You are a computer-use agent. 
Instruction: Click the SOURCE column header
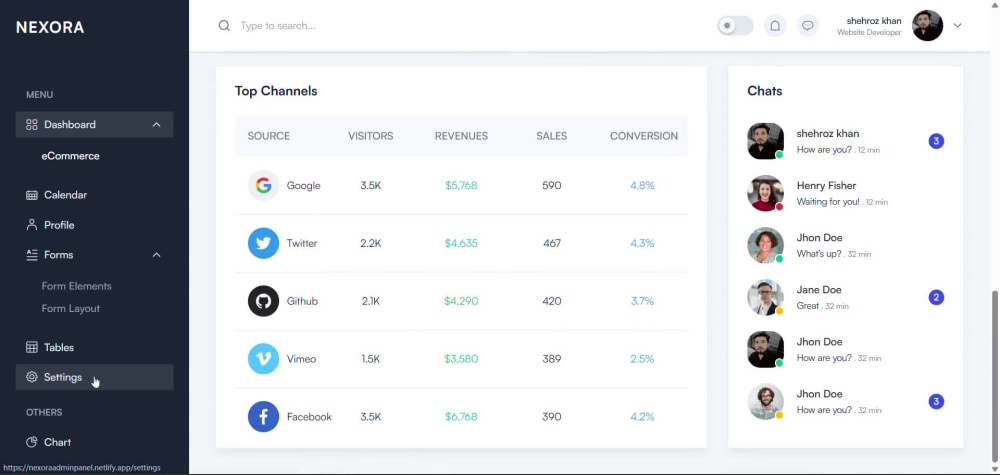click(268, 136)
